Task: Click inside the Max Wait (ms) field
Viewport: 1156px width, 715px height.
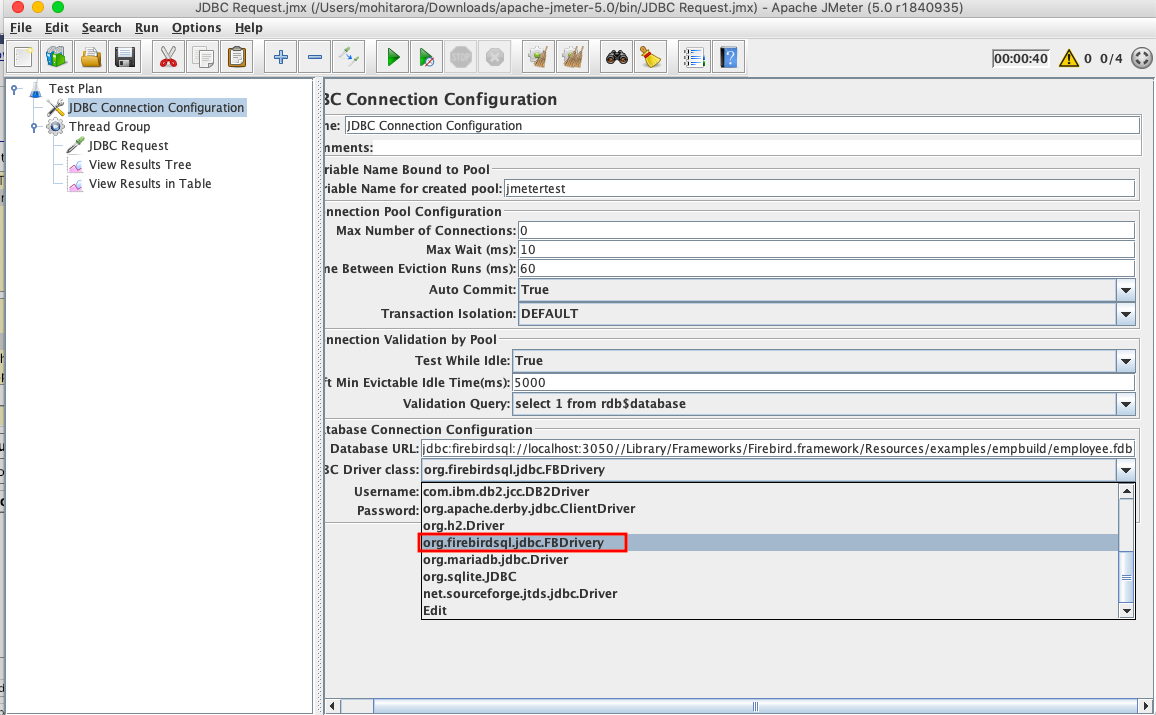Action: [x=700, y=249]
